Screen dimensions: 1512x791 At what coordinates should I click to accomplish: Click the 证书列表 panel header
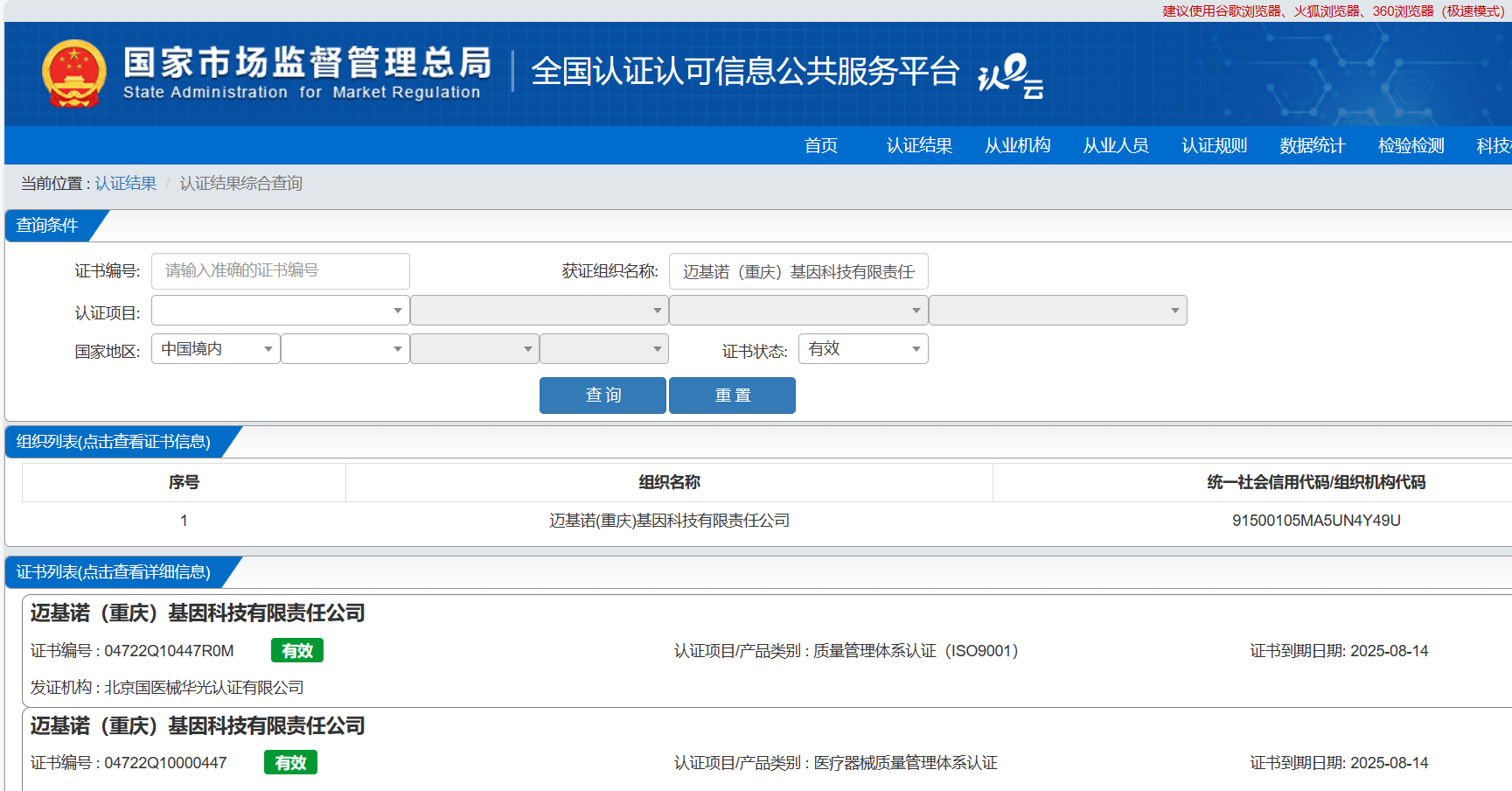coord(114,572)
